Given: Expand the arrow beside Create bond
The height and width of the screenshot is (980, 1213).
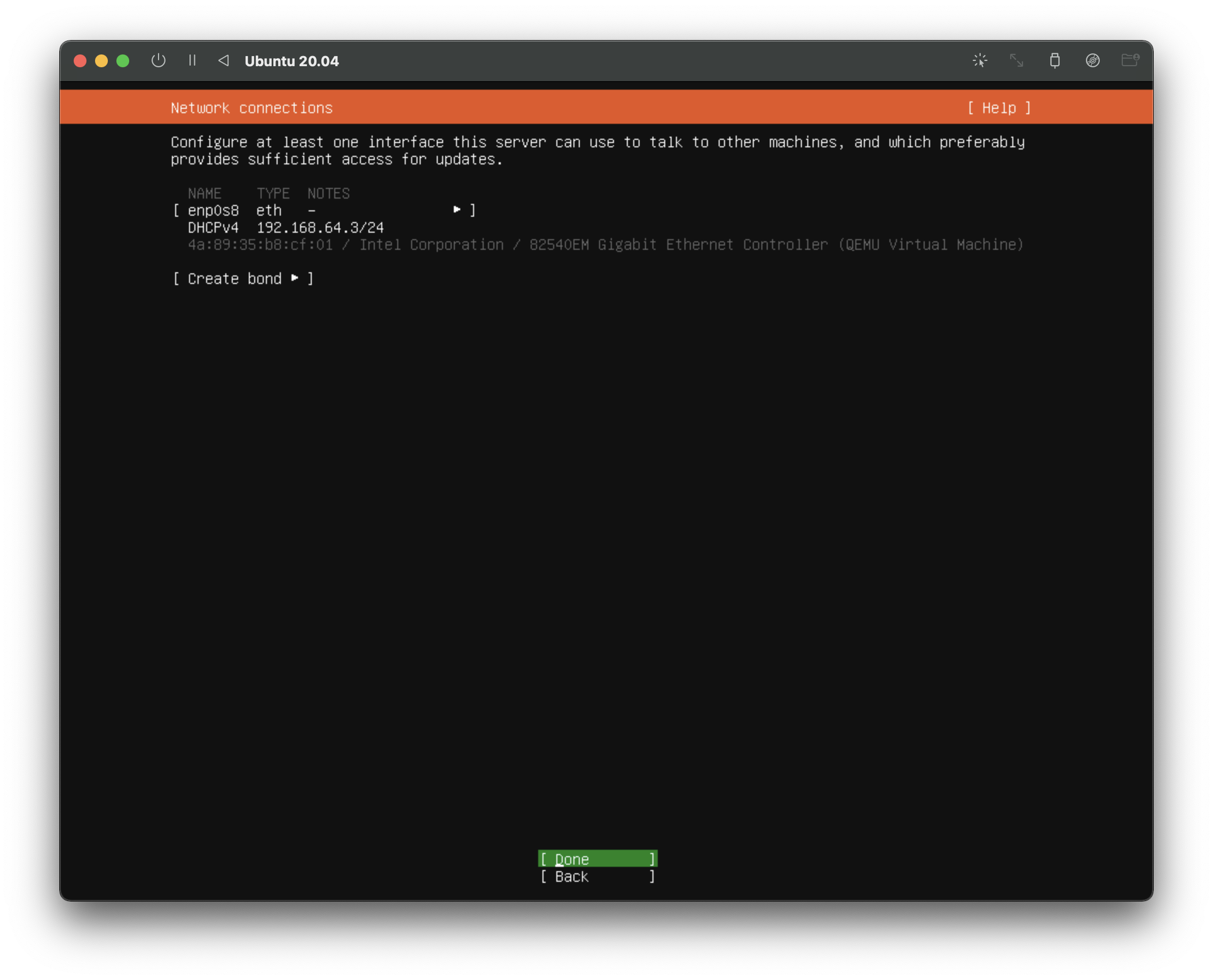Looking at the screenshot, I should click(295, 278).
